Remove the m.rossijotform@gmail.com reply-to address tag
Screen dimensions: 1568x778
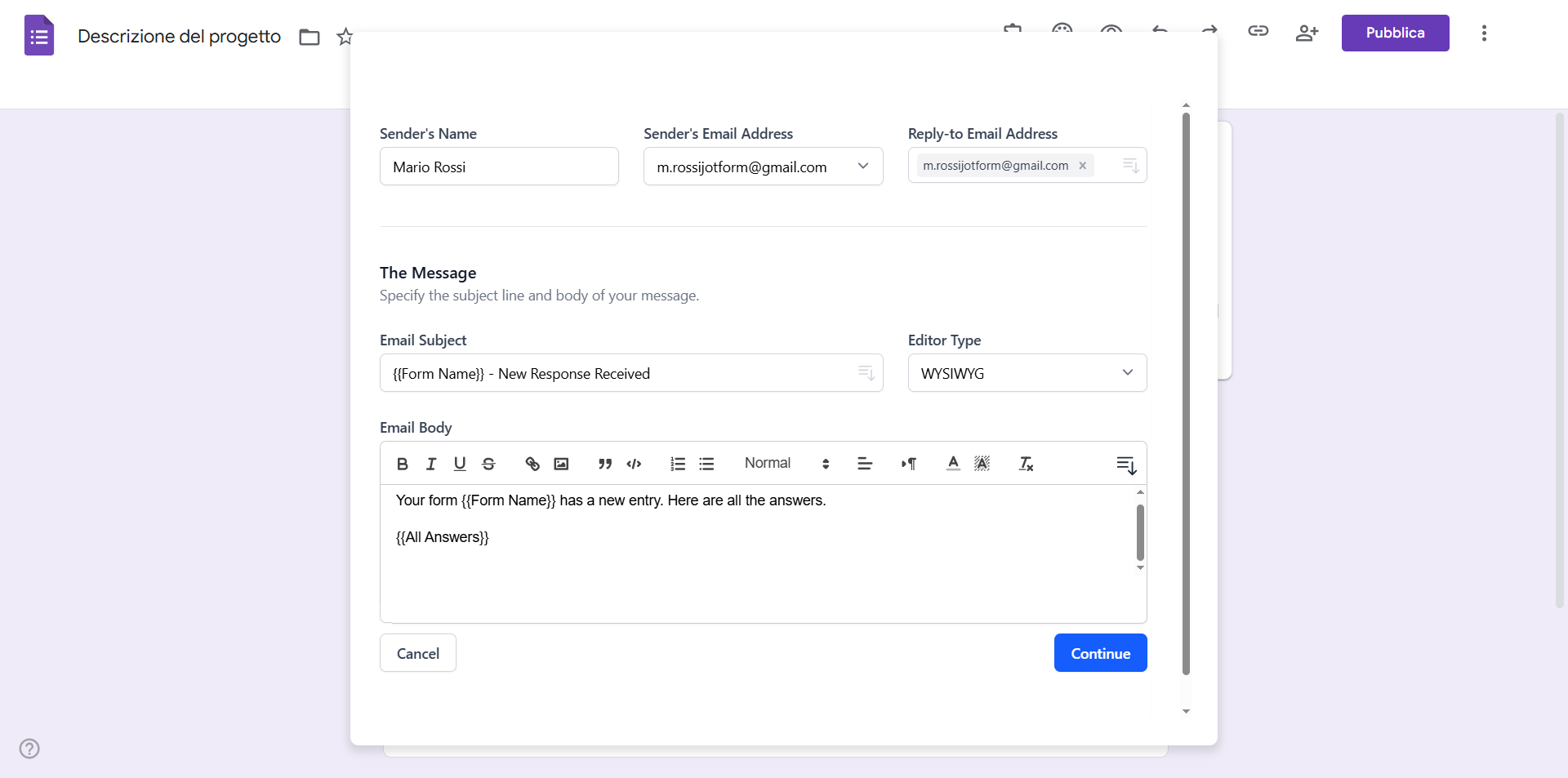coord(1082,166)
